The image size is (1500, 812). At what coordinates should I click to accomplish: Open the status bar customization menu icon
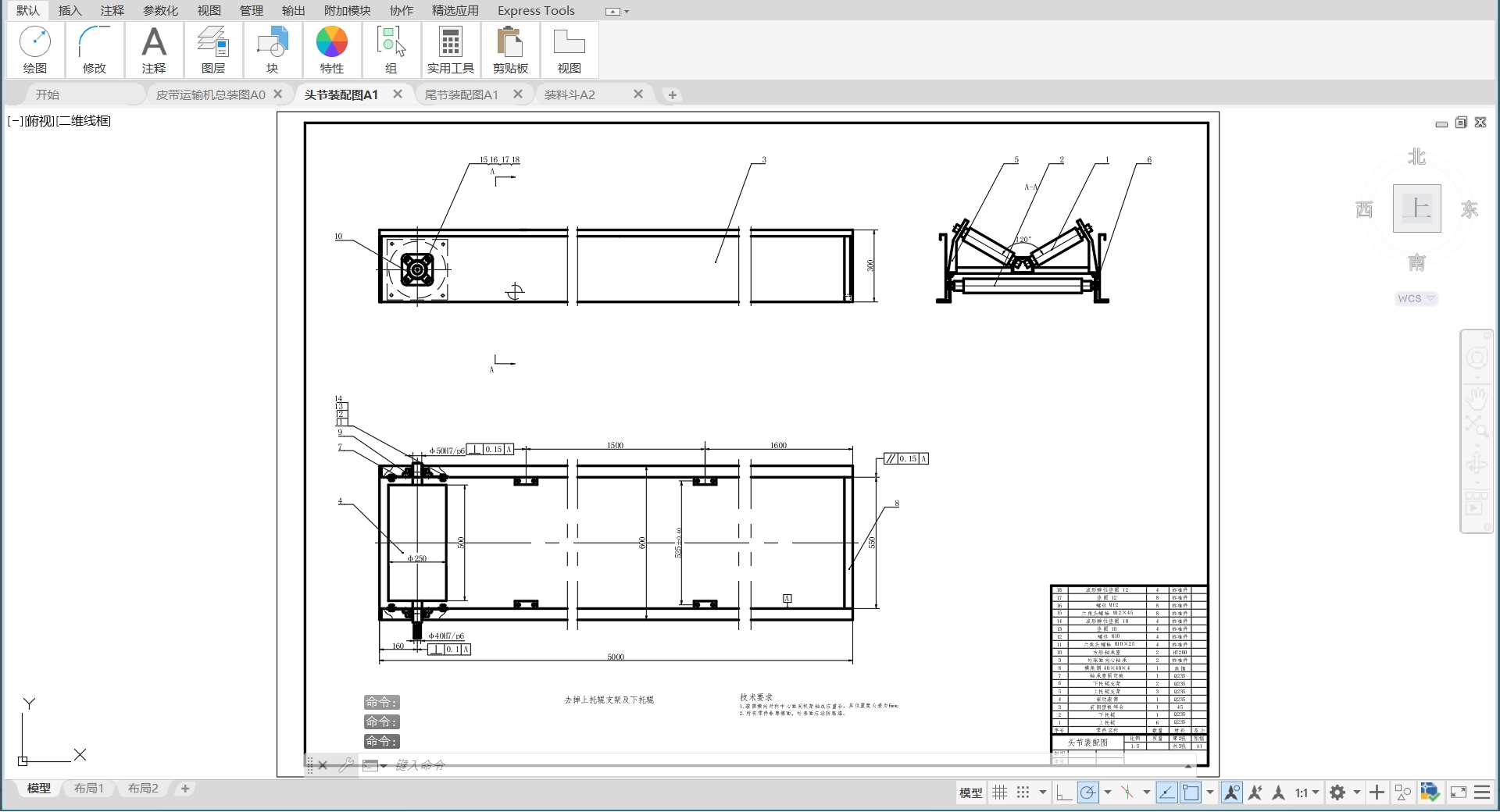(x=1482, y=792)
